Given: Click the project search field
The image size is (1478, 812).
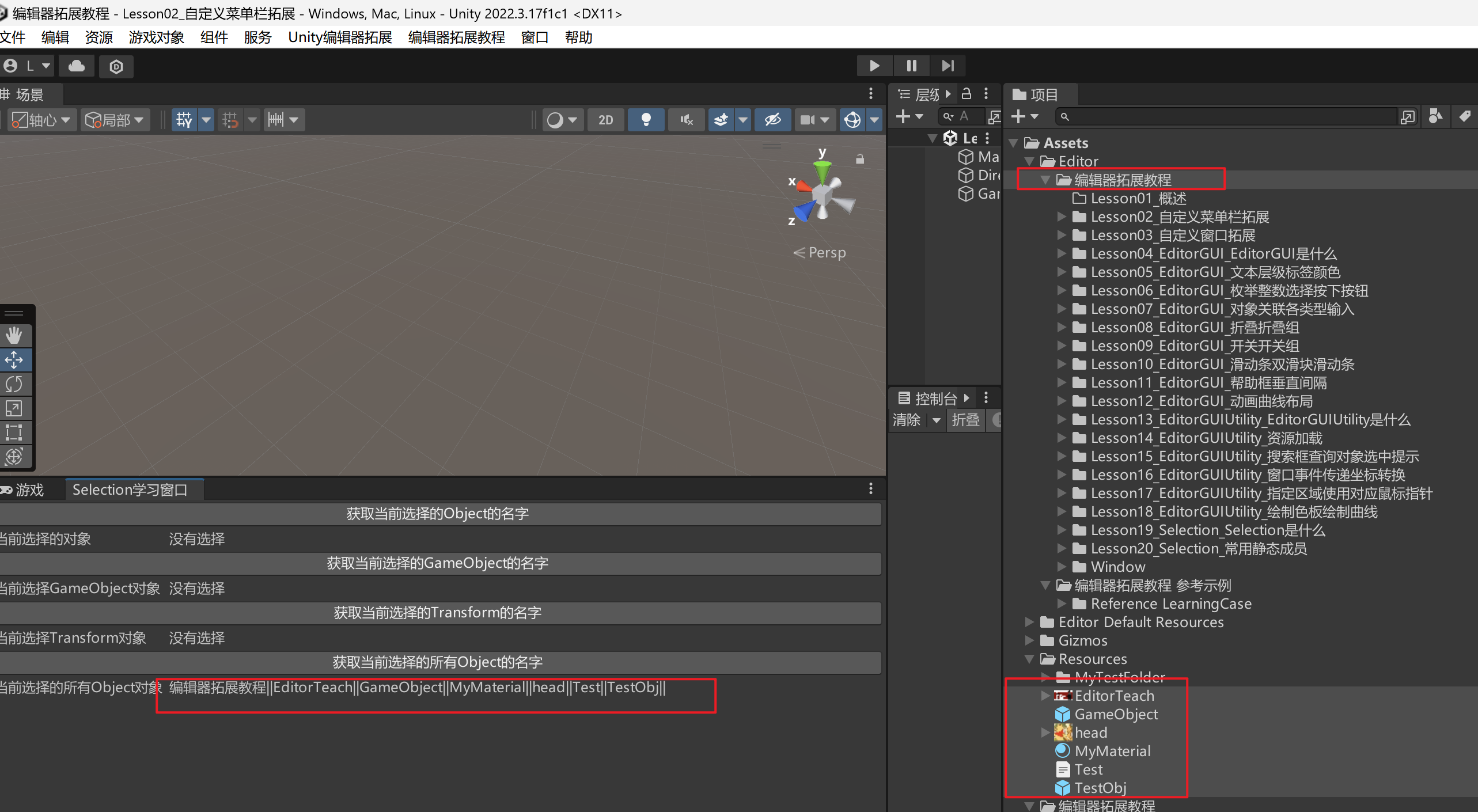Looking at the screenshot, I should coord(1227,117).
